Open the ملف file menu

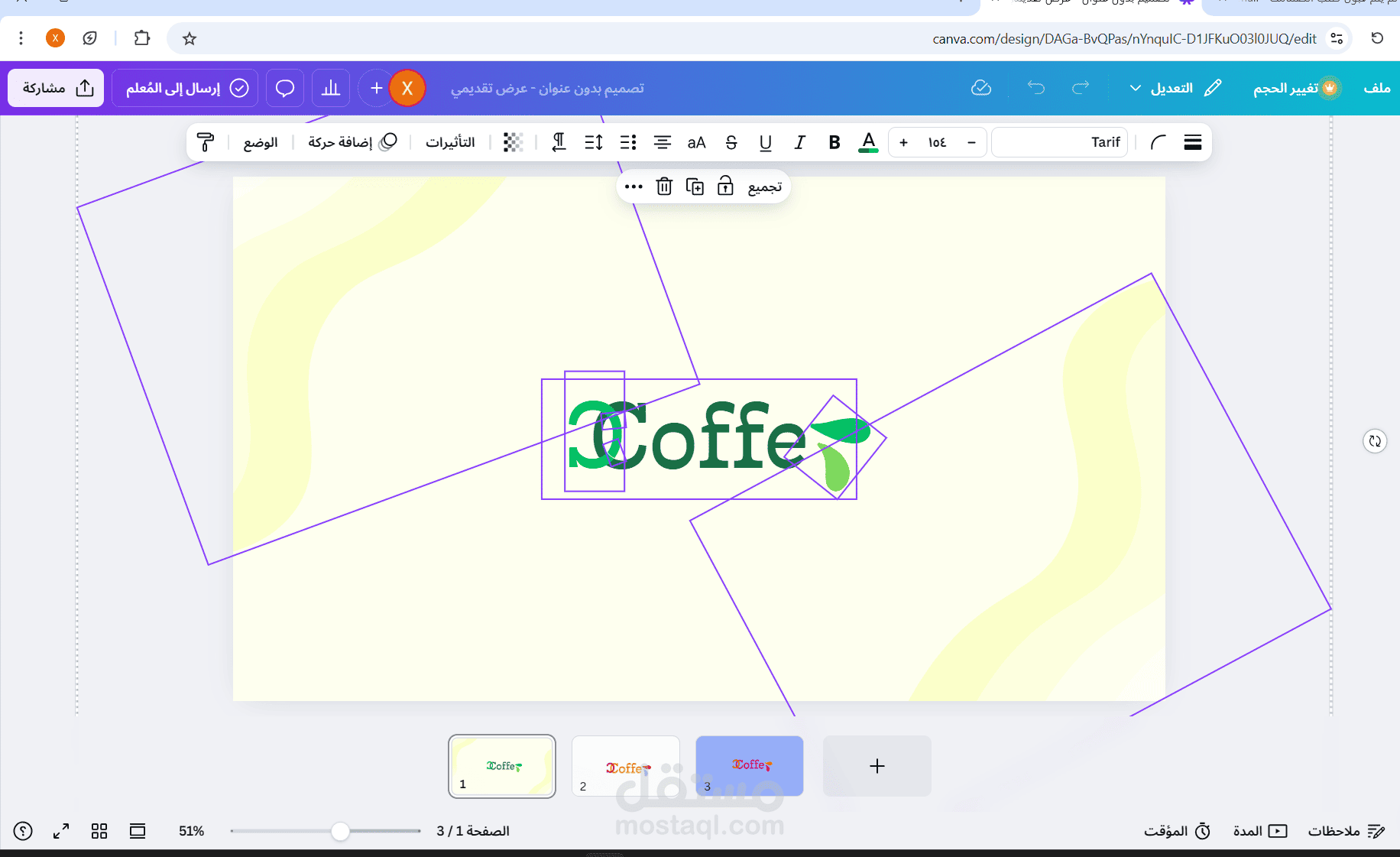(1376, 88)
